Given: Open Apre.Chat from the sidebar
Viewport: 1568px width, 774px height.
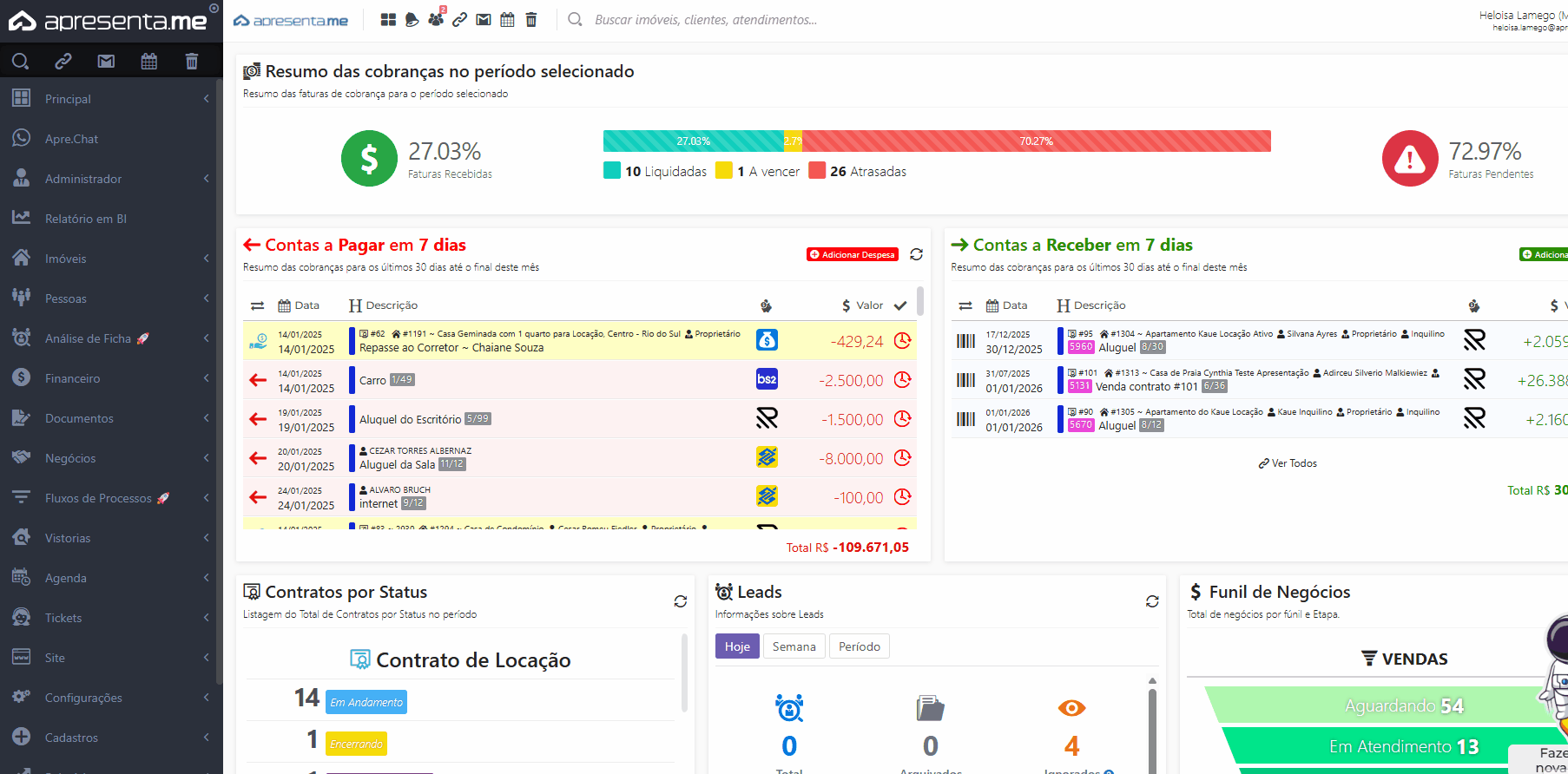Looking at the screenshot, I should coord(71,139).
